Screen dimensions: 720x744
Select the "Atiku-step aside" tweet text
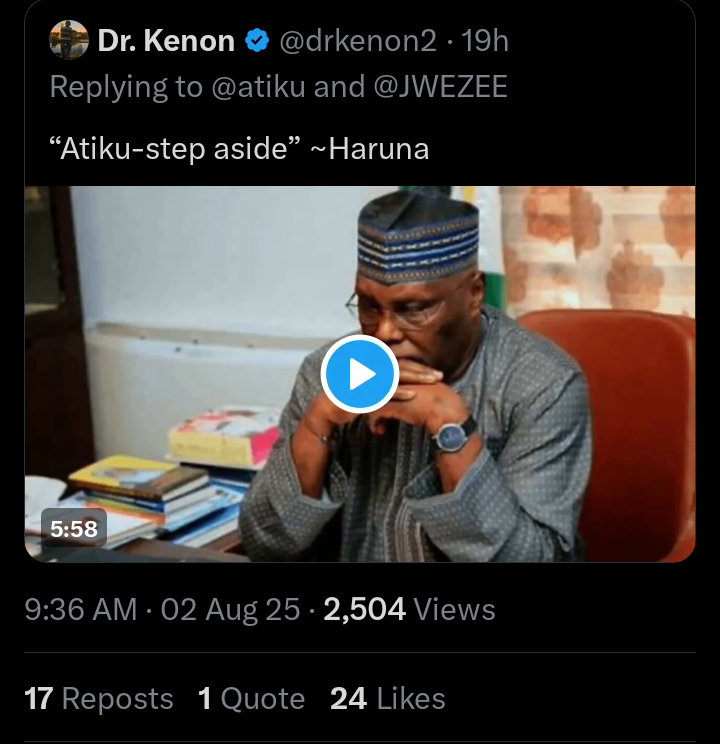(238, 150)
